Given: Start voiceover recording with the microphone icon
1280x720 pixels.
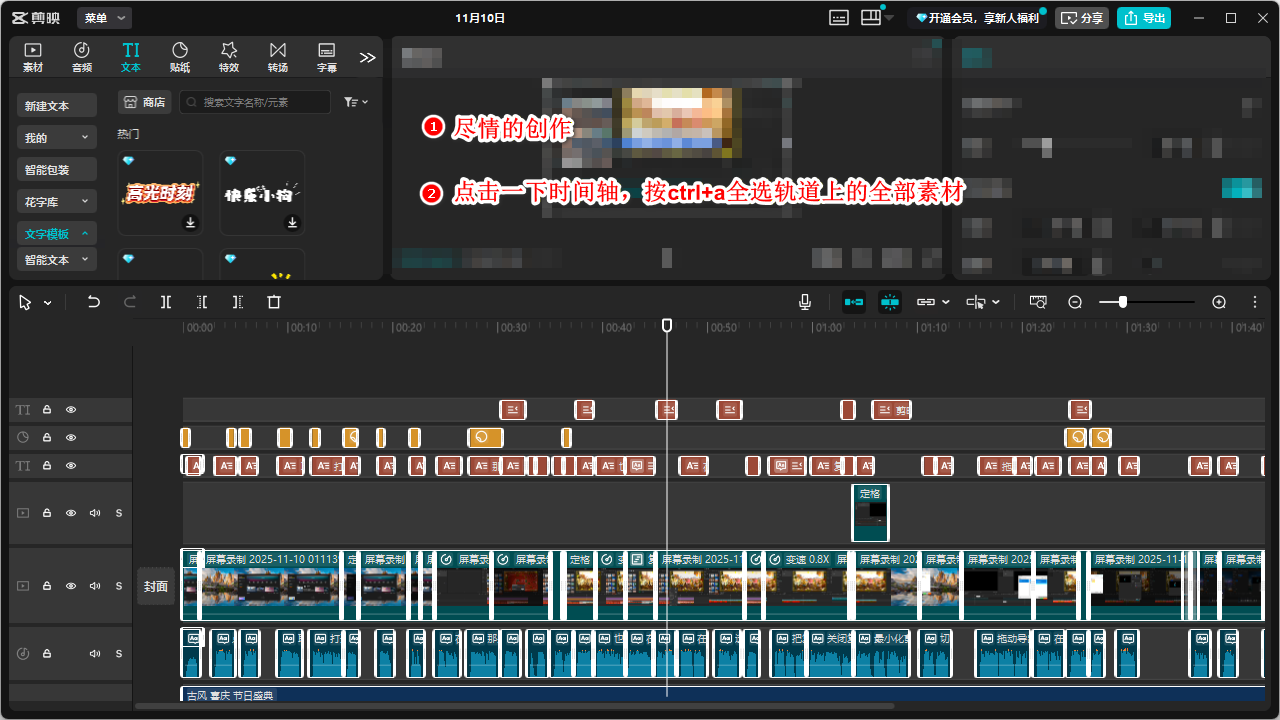Looking at the screenshot, I should point(805,302).
